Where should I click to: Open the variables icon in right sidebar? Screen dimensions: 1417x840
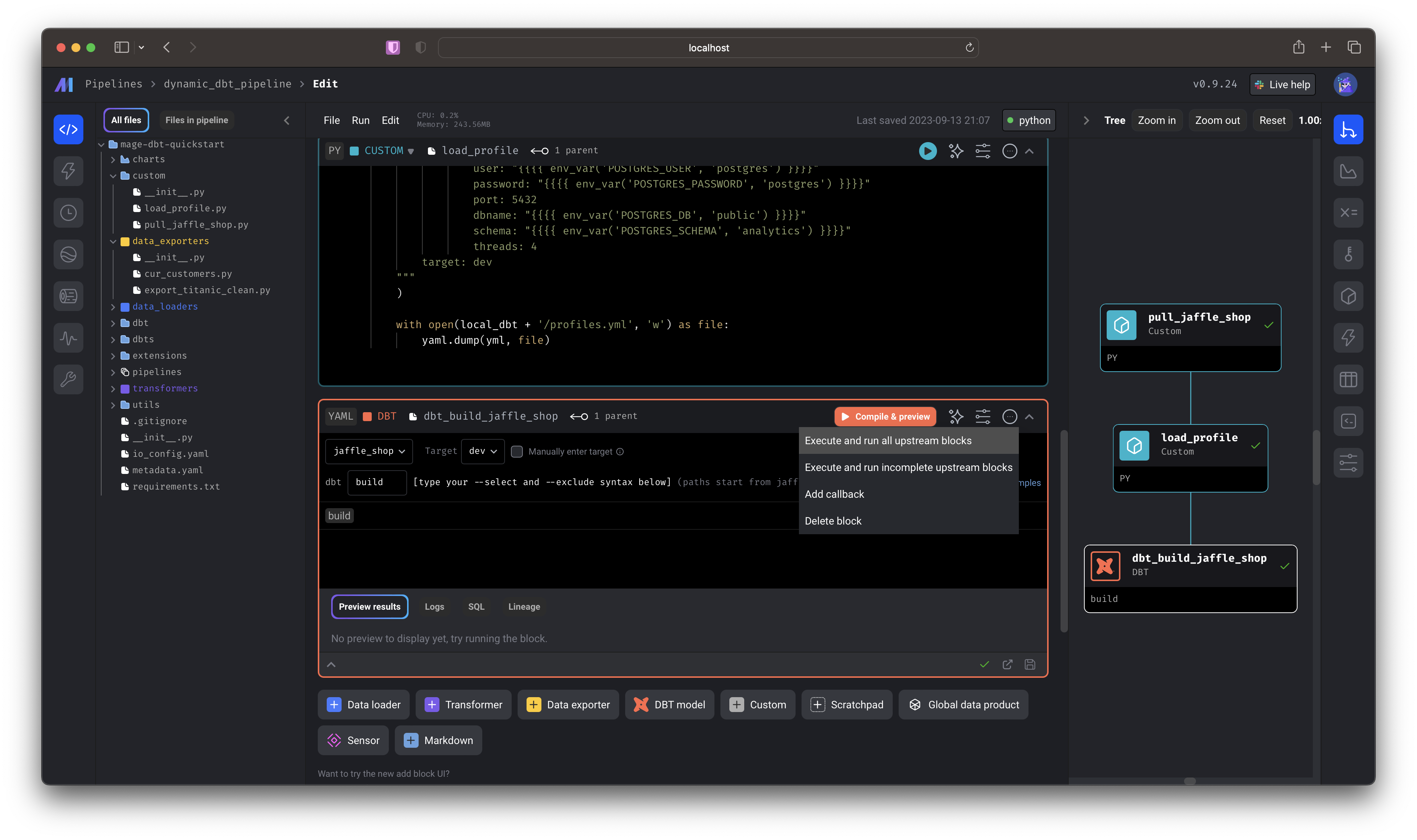click(1348, 213)
